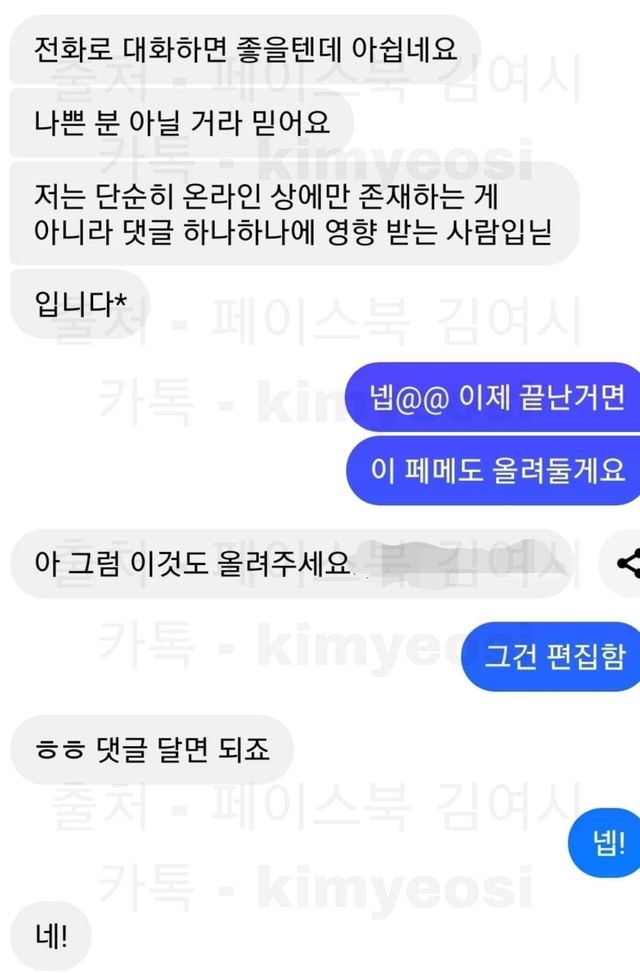Tap the small blue bubble '넵!'
This screenshot has width=640, height=973.
(605, 843)
